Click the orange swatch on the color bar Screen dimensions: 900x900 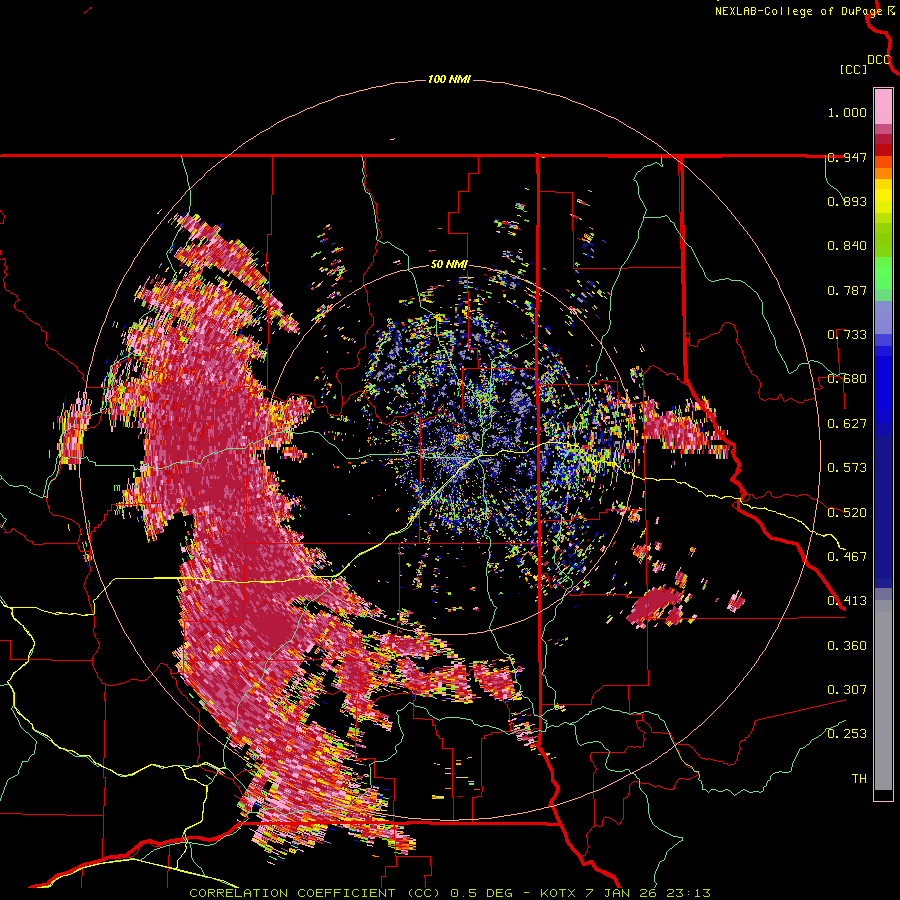[883, 173]
